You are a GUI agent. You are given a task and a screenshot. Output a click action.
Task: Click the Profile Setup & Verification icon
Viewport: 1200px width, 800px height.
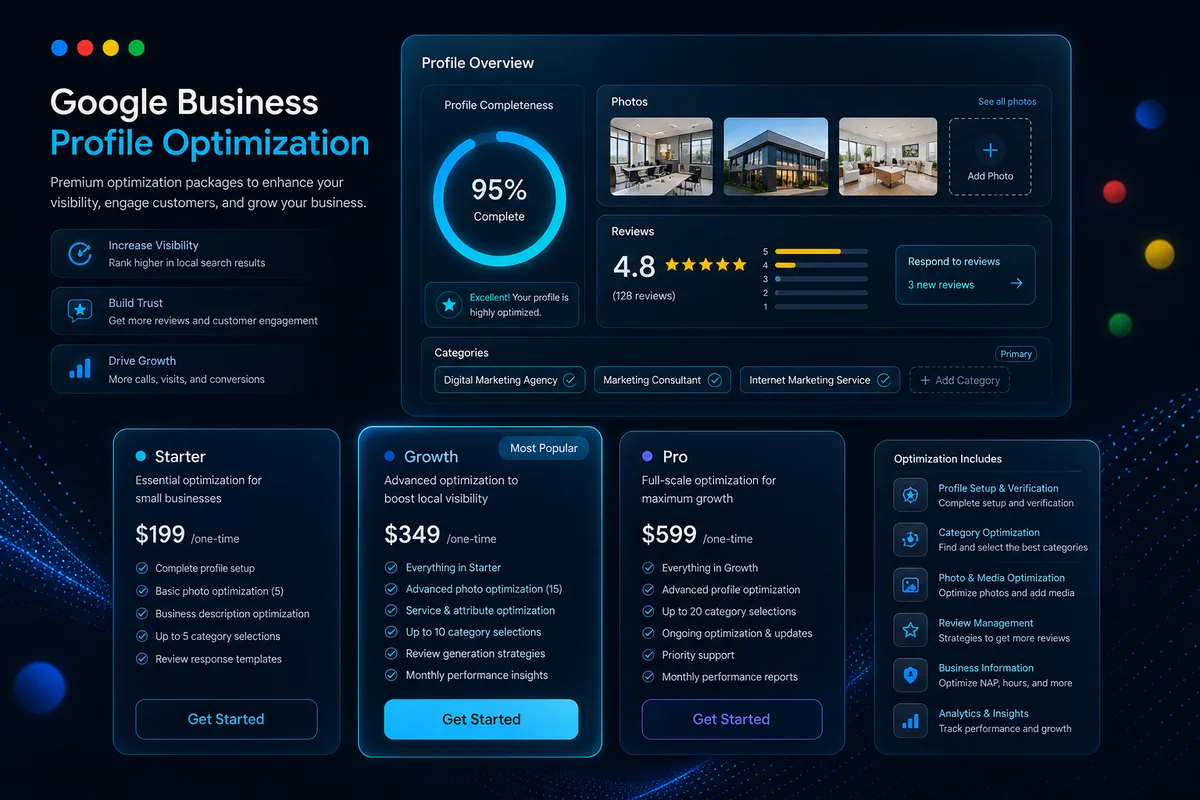(x=910, y=495)
